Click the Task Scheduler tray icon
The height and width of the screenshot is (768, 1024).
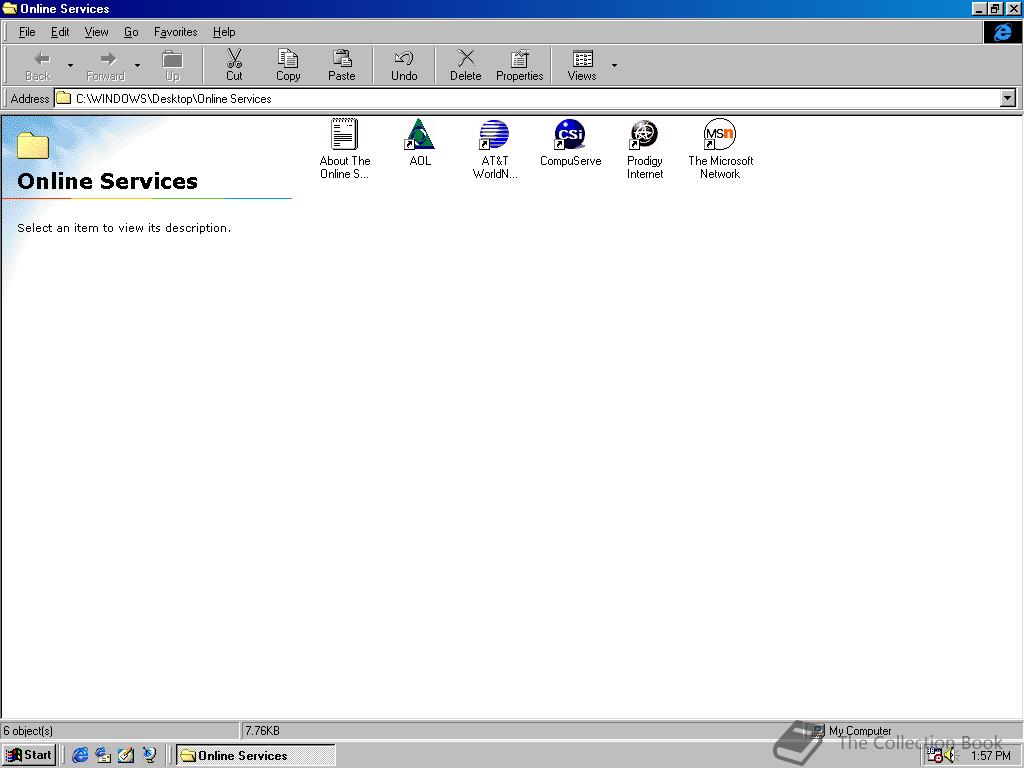tap(935, 756)
